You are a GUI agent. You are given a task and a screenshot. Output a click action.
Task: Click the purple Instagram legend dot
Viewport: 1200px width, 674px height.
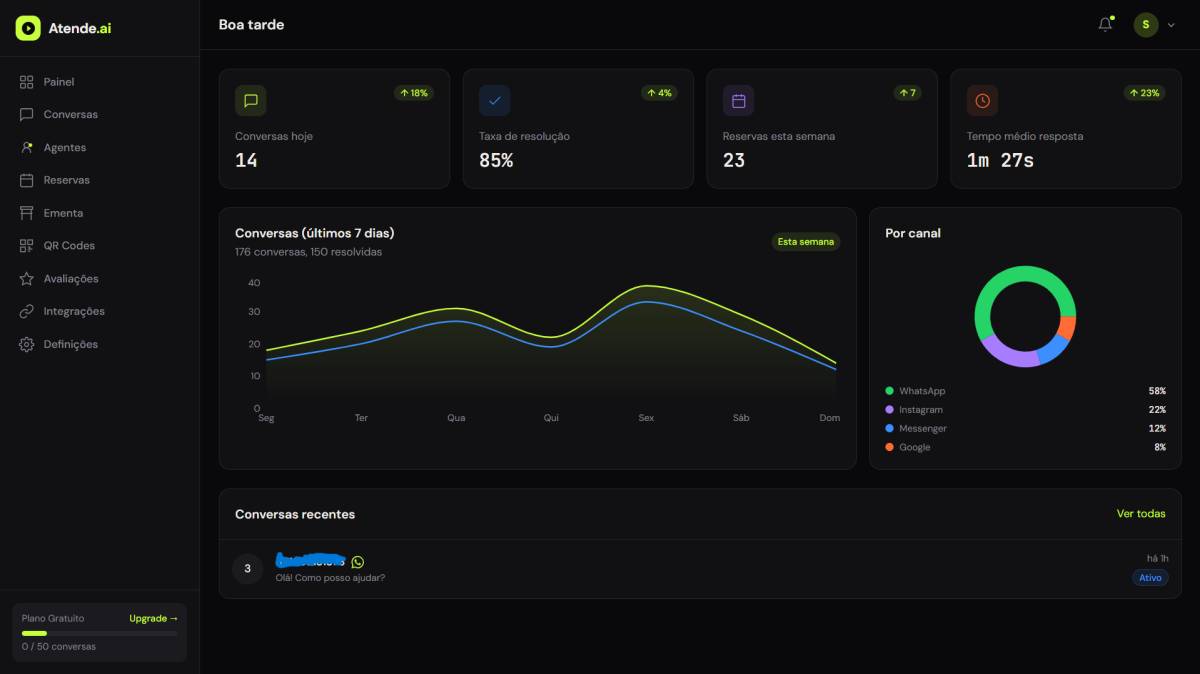point(890,410)
